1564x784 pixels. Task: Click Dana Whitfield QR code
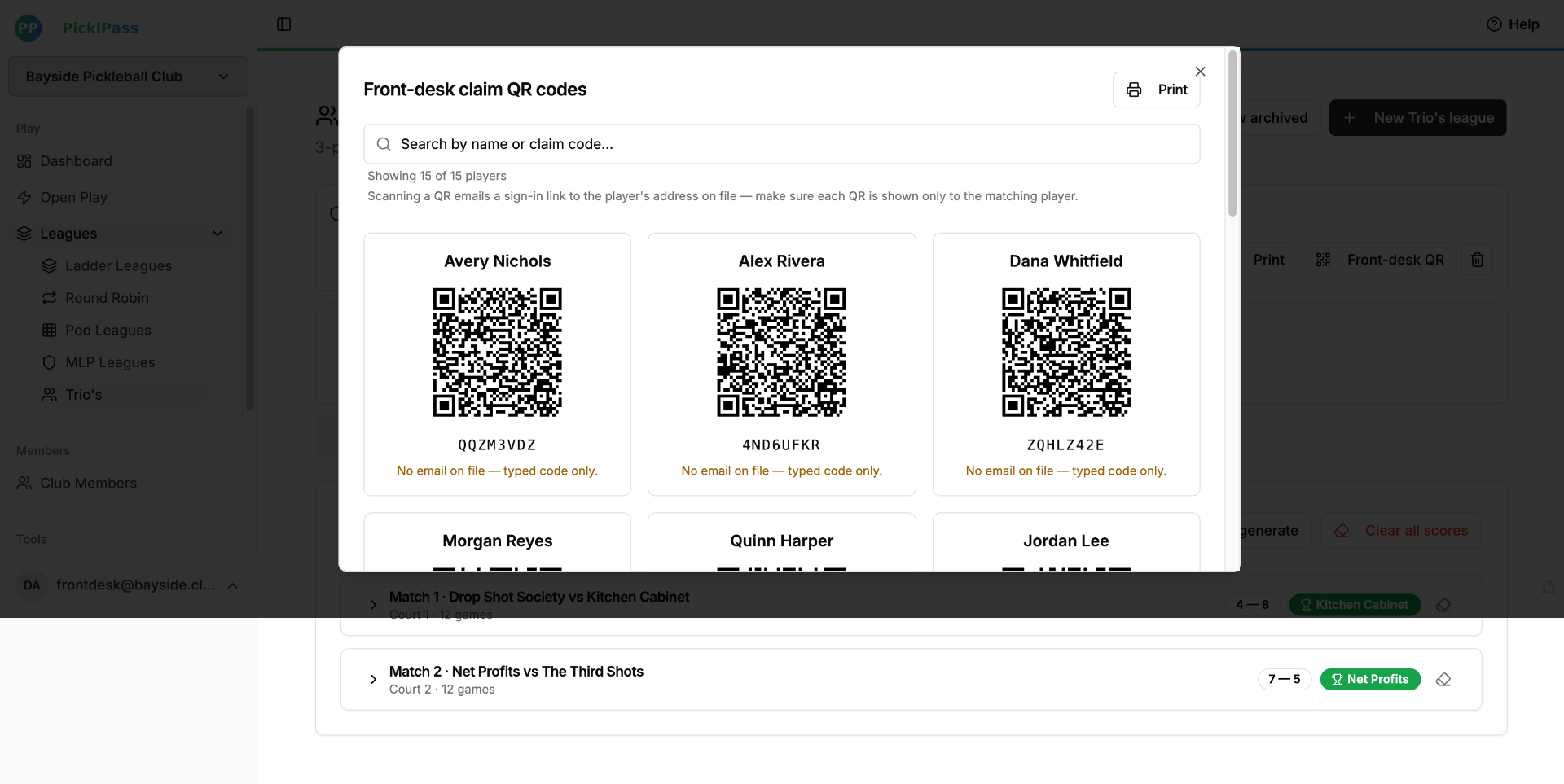(x=1066, y=352)
